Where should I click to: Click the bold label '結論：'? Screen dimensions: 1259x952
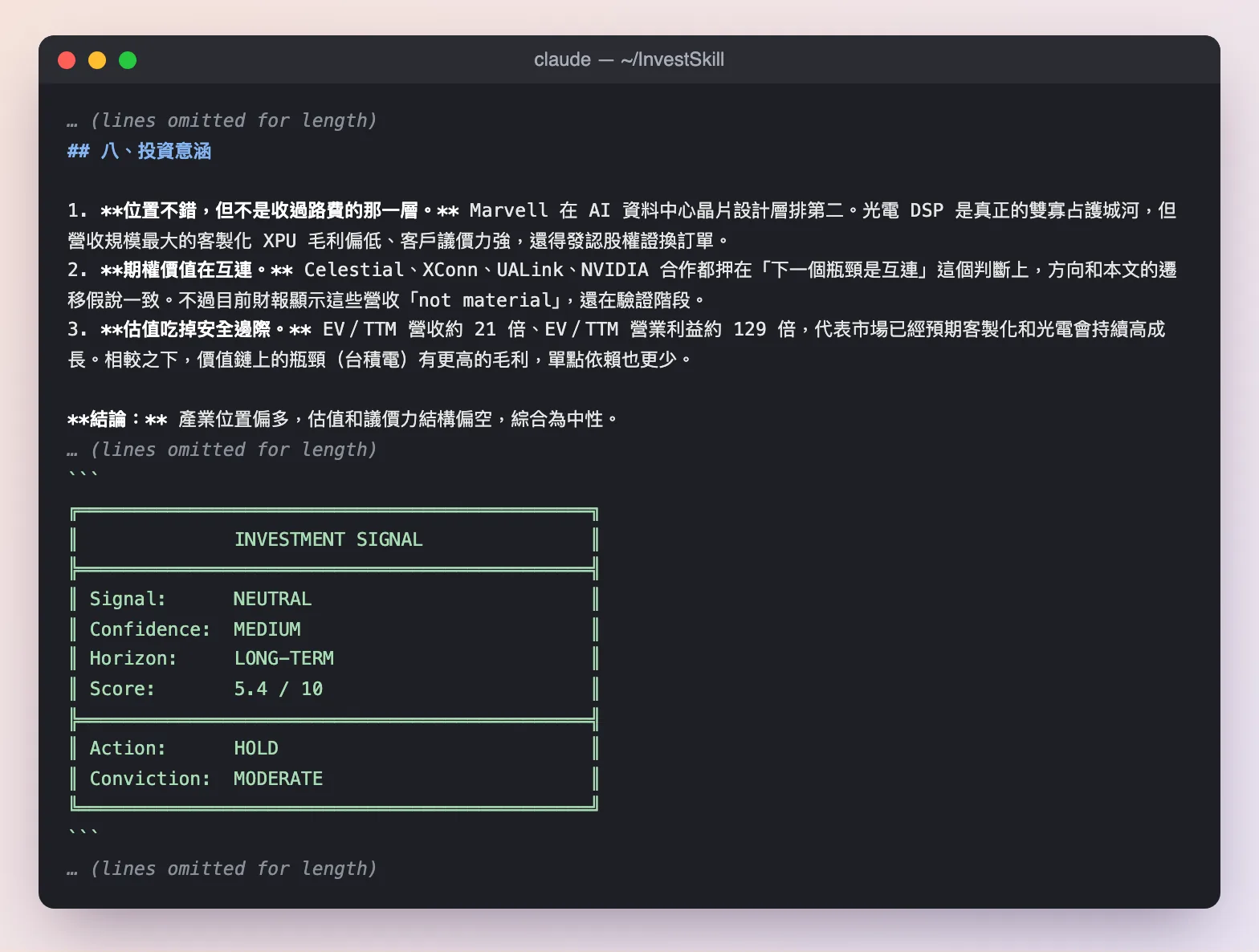pos(116,419)
